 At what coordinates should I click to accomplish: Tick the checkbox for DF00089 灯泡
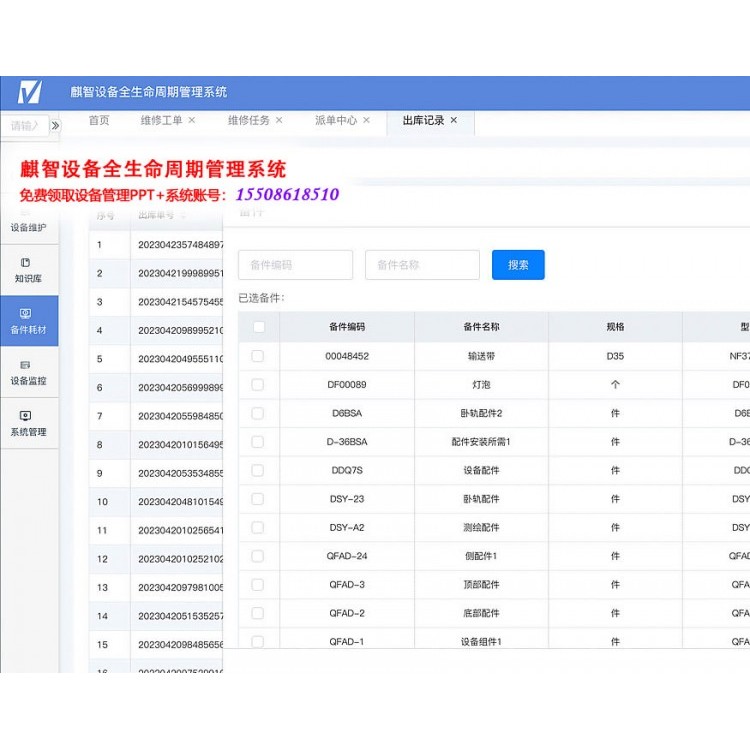pyautogui.click(x=258, y=384)
